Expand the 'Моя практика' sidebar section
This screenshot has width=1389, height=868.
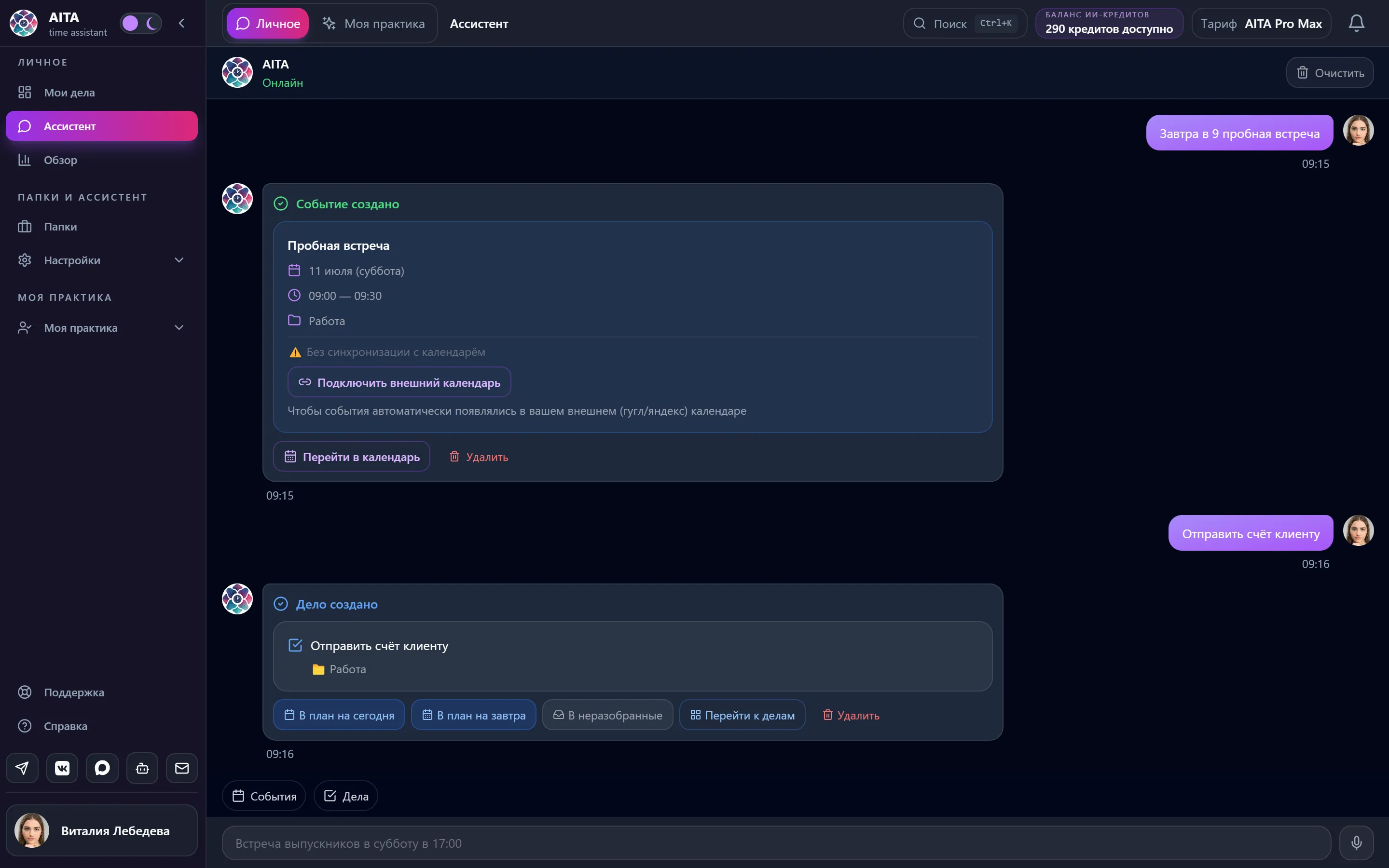(x=101, y=328)
